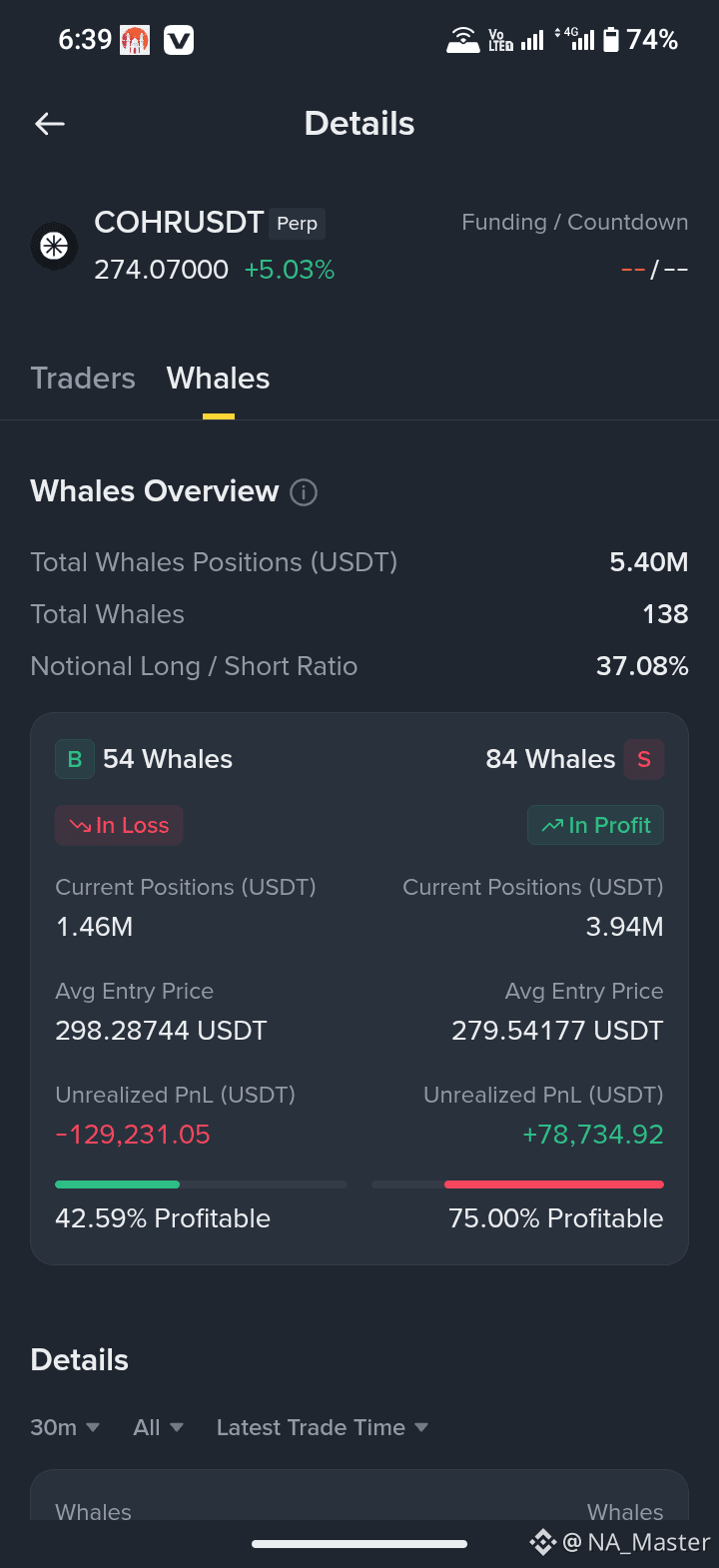Switch to the Traders tab
The height and width of the screenshot is (1568, 719).
click(83, 379)
